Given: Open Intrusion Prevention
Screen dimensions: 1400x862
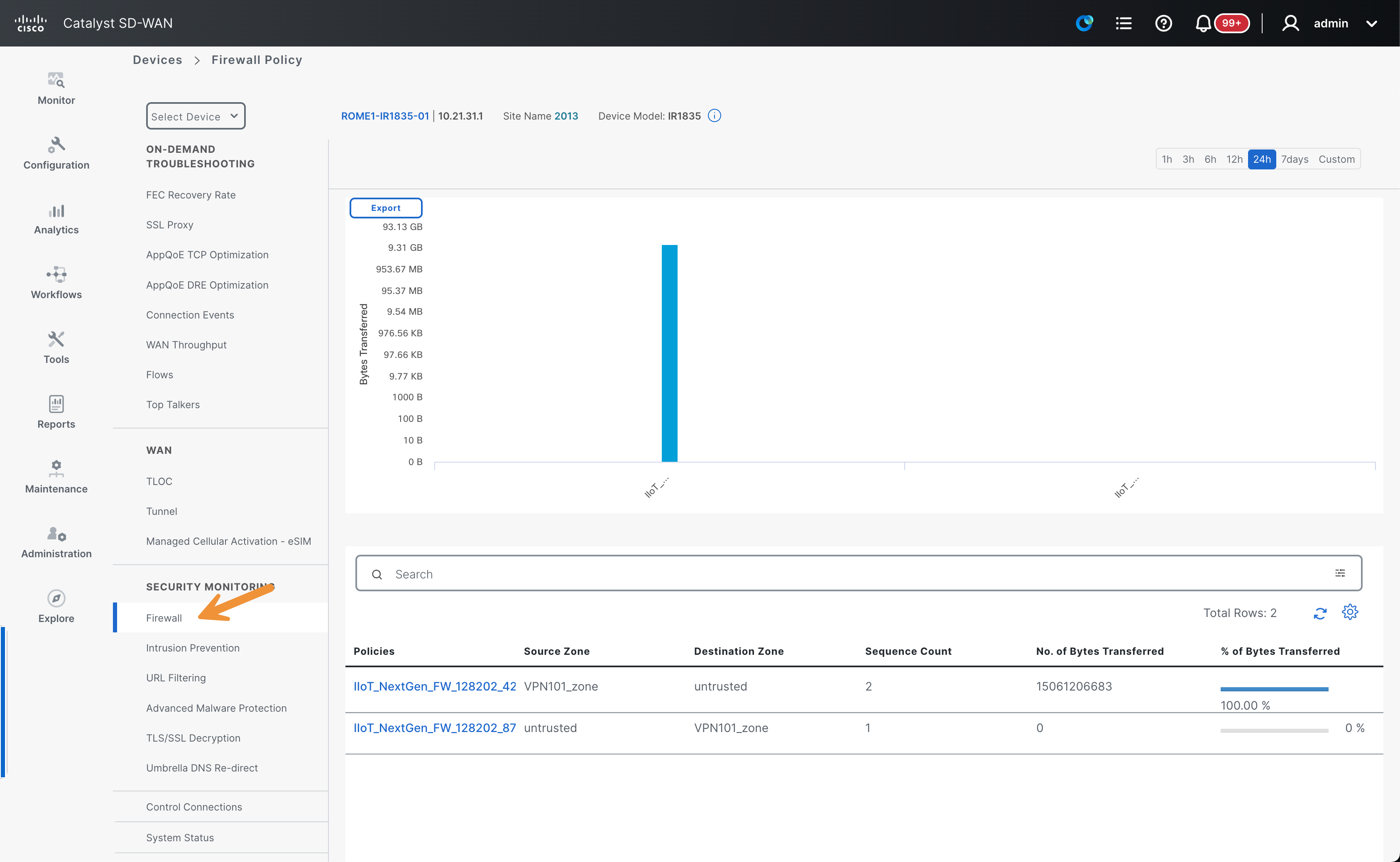Looking at the screenshot, I should pos(193,648).
